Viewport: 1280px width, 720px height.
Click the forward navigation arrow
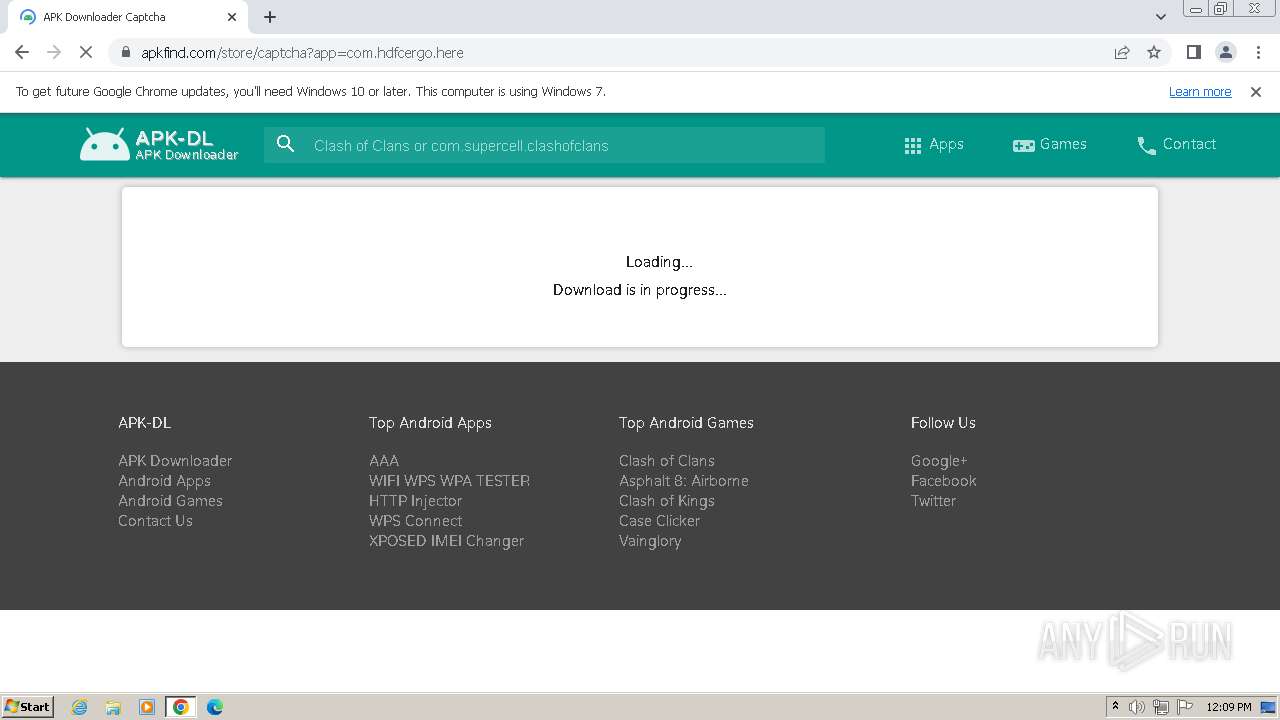click(x=54, y=52)
